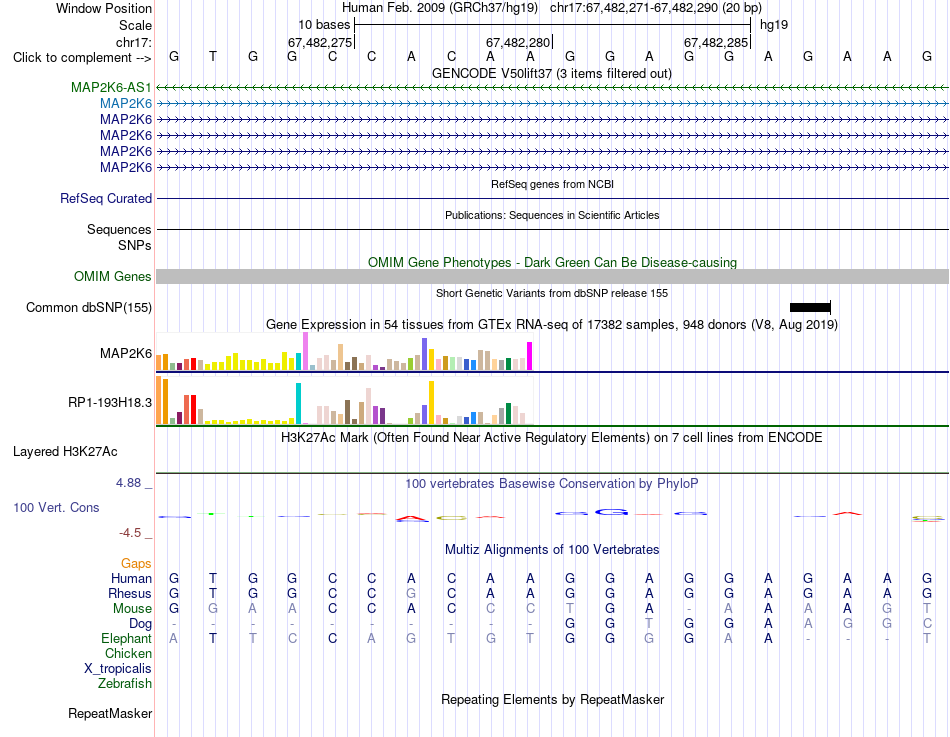The image size is (950, 737).
Task: Open 'Publications: Sequences in Scientific Articles' title
Action: tap(552, 215)
